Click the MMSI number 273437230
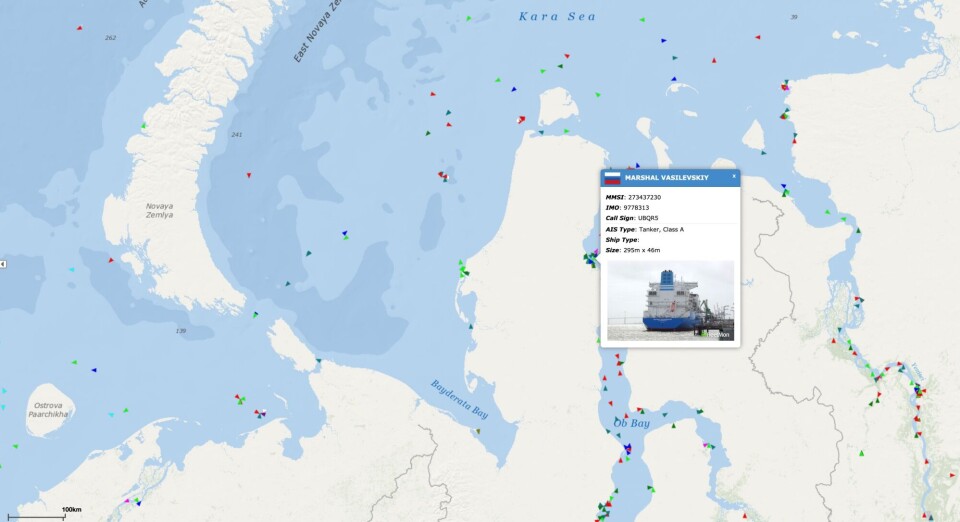 (x=644, y=197)
